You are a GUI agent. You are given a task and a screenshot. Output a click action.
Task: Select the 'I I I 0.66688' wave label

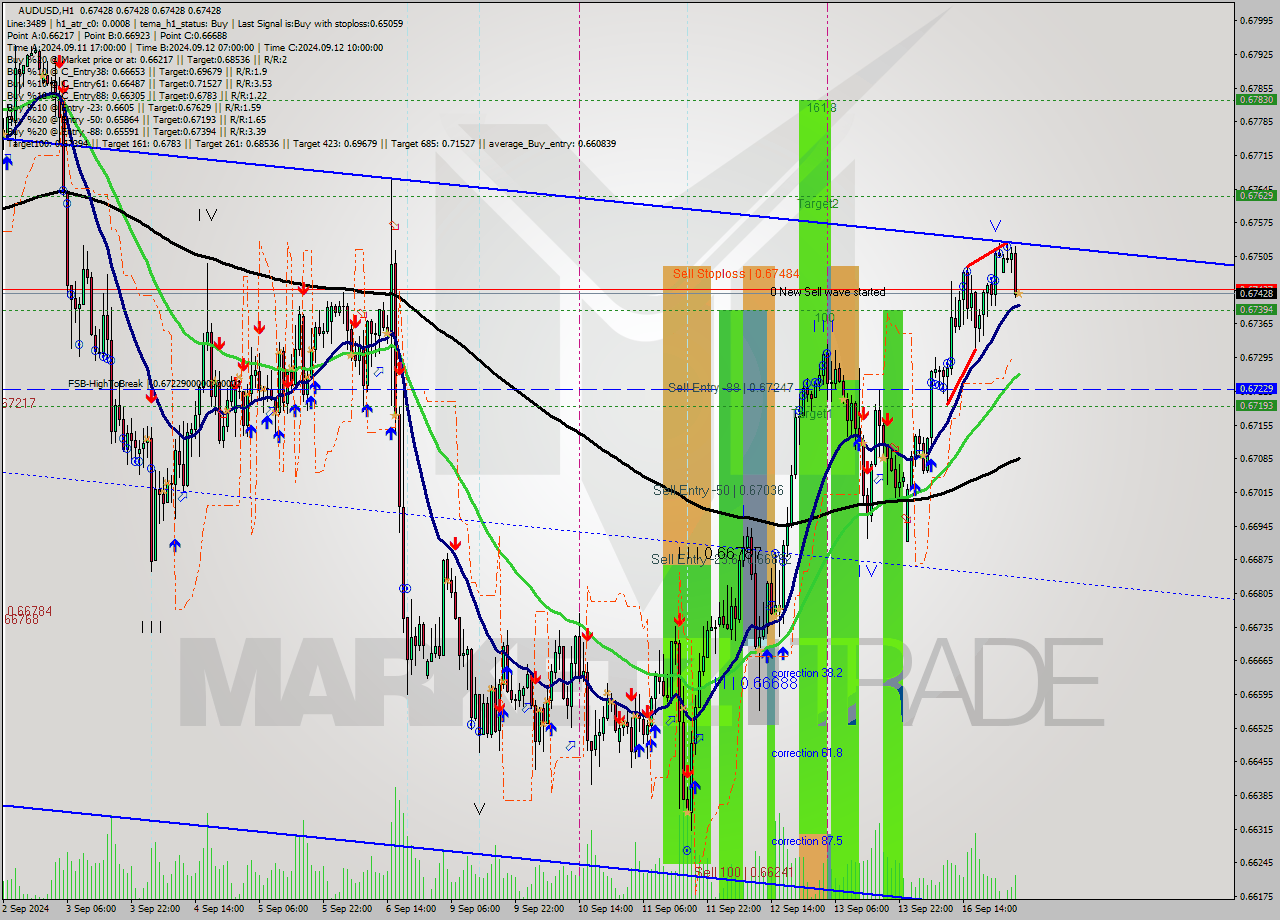[x=755, y=683]
